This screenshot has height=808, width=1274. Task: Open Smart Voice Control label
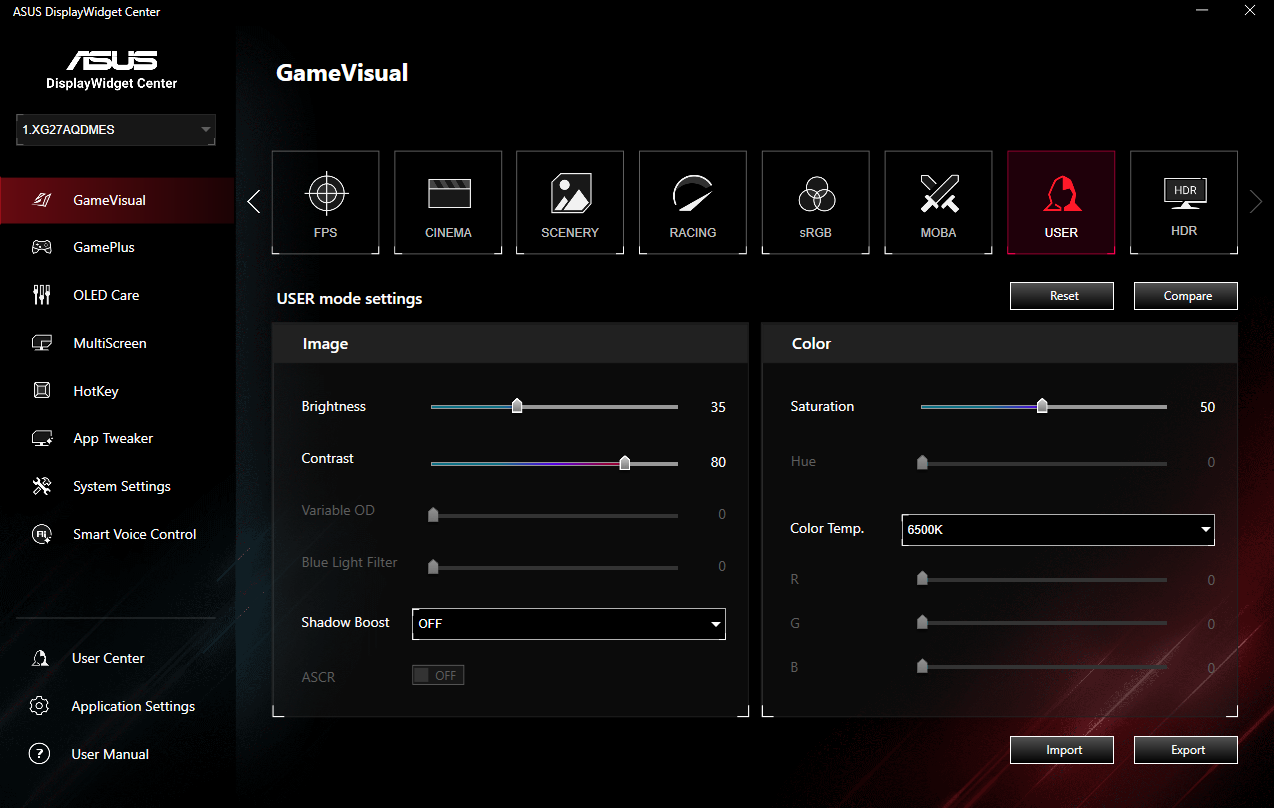tap(135, 534)
